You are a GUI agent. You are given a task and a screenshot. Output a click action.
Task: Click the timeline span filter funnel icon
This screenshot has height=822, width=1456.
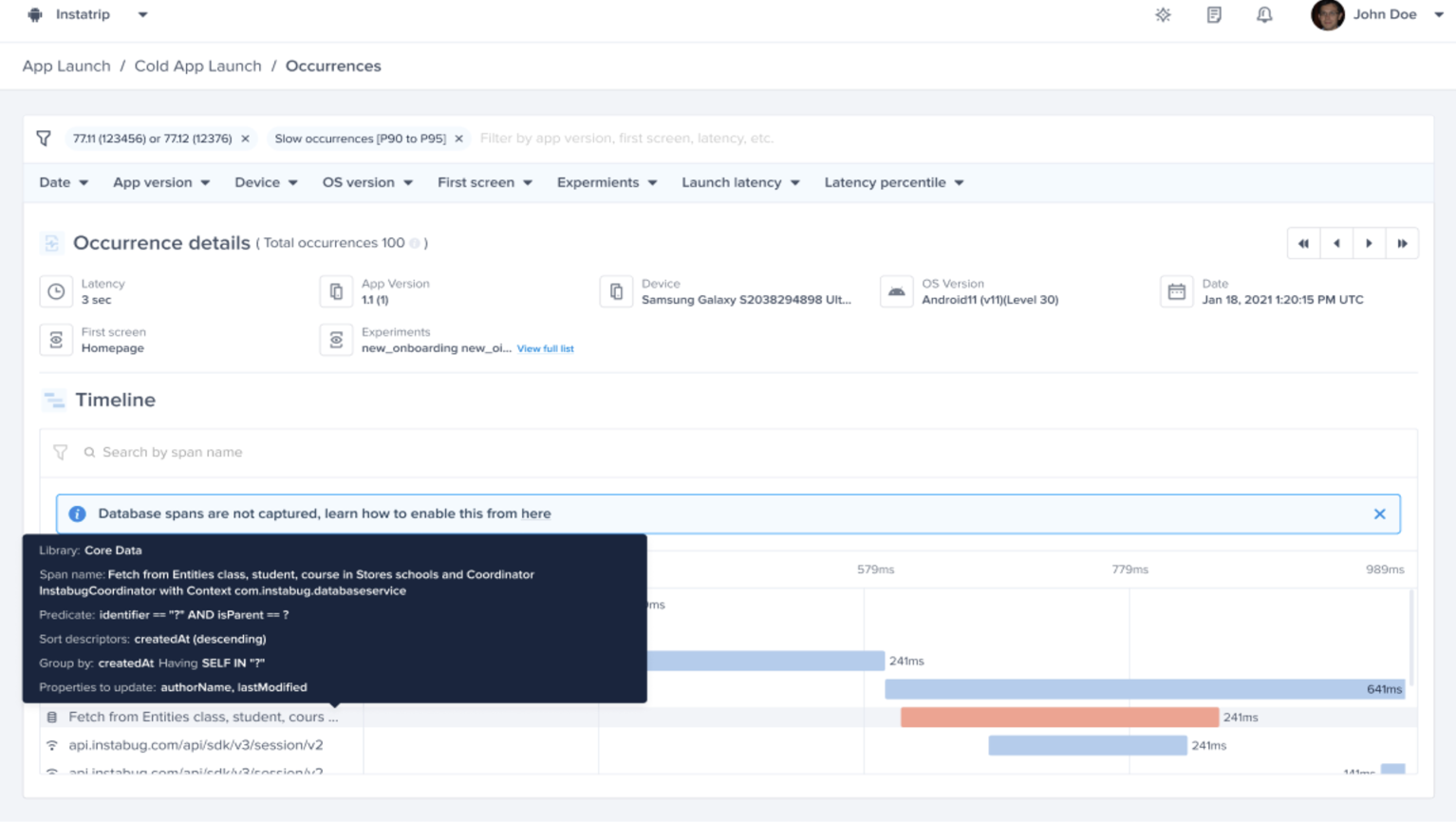[61, 453]
